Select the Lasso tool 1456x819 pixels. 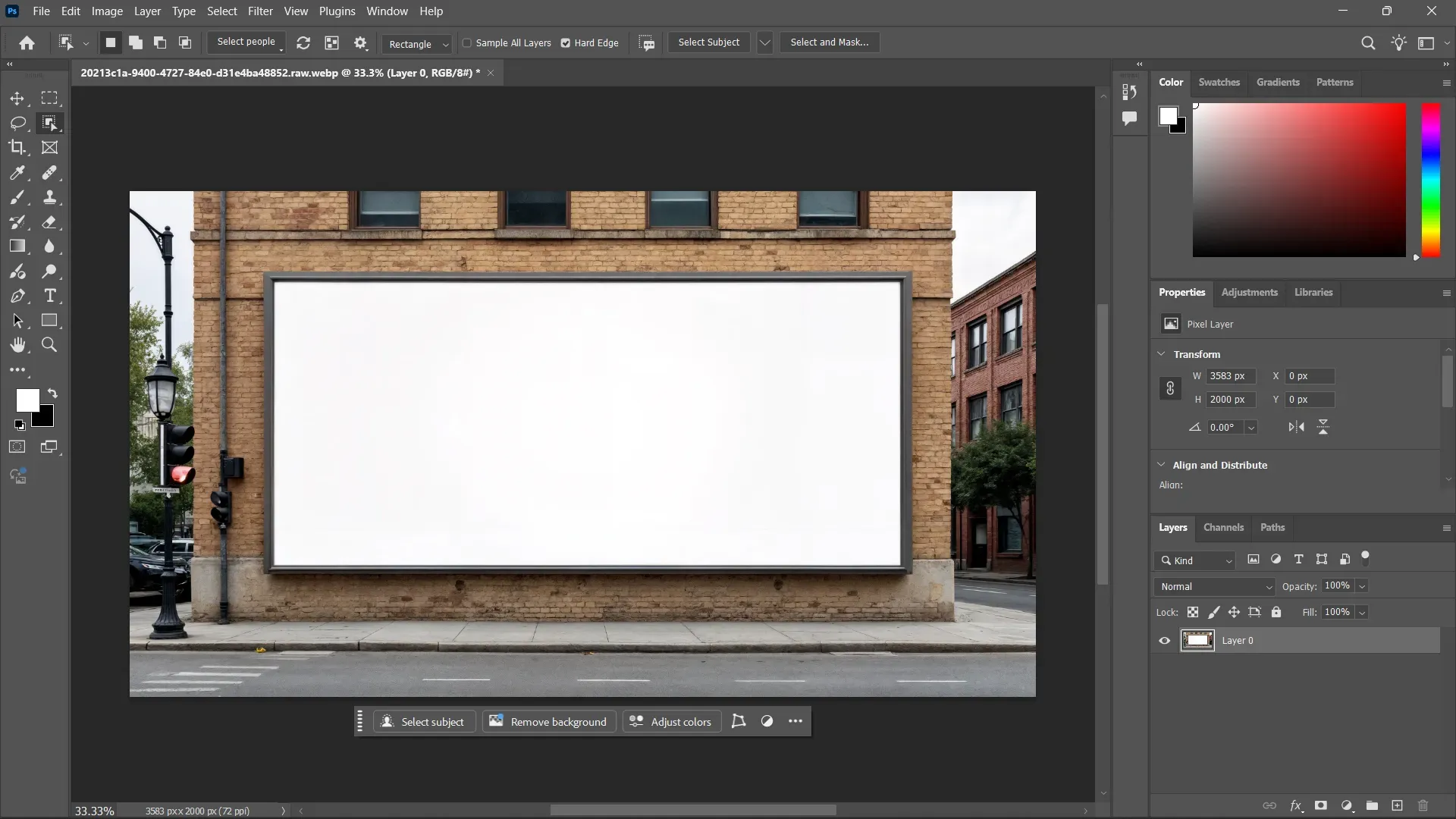pos(17,123)
